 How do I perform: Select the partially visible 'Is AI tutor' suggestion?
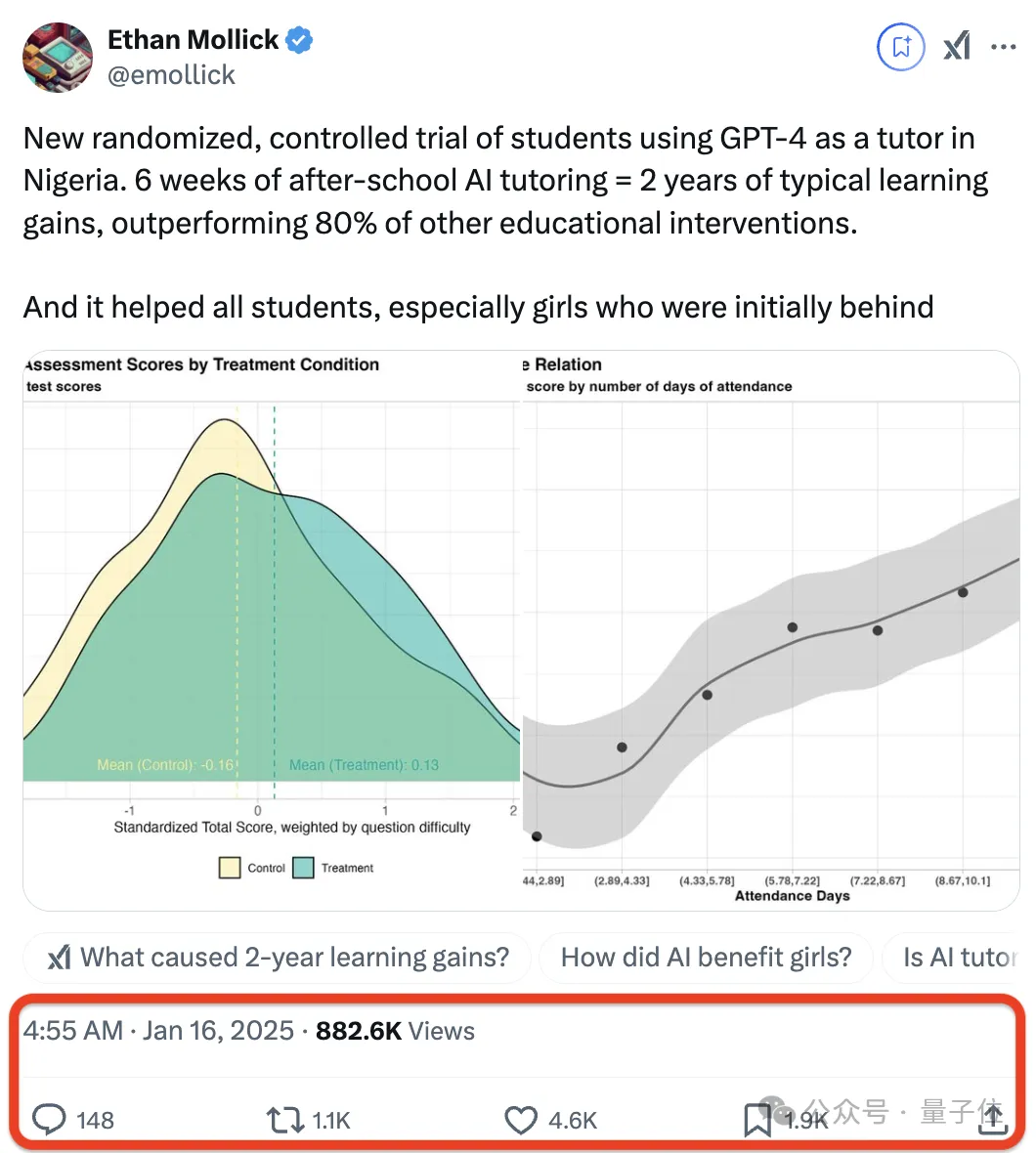pyautogui.click(x=958, y=957)
